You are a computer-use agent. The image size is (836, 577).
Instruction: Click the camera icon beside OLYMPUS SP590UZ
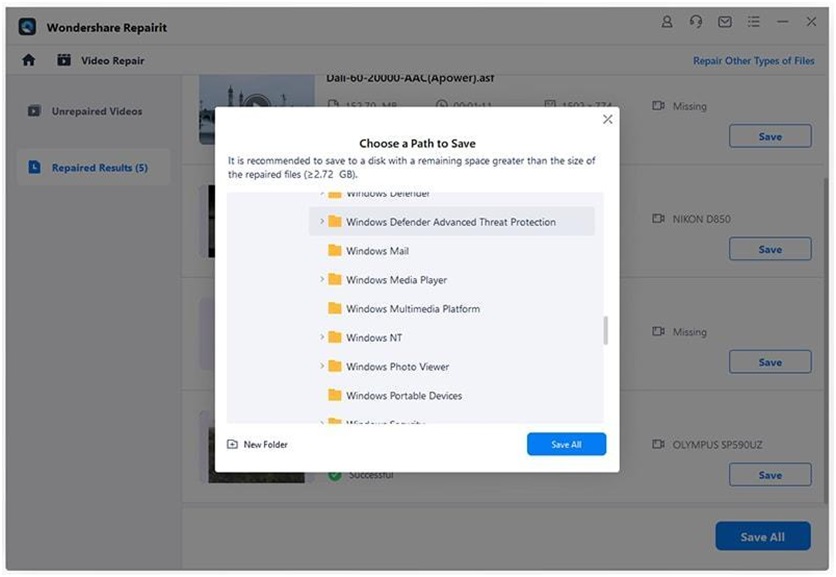pyautogui.click(x=658, y=444)
